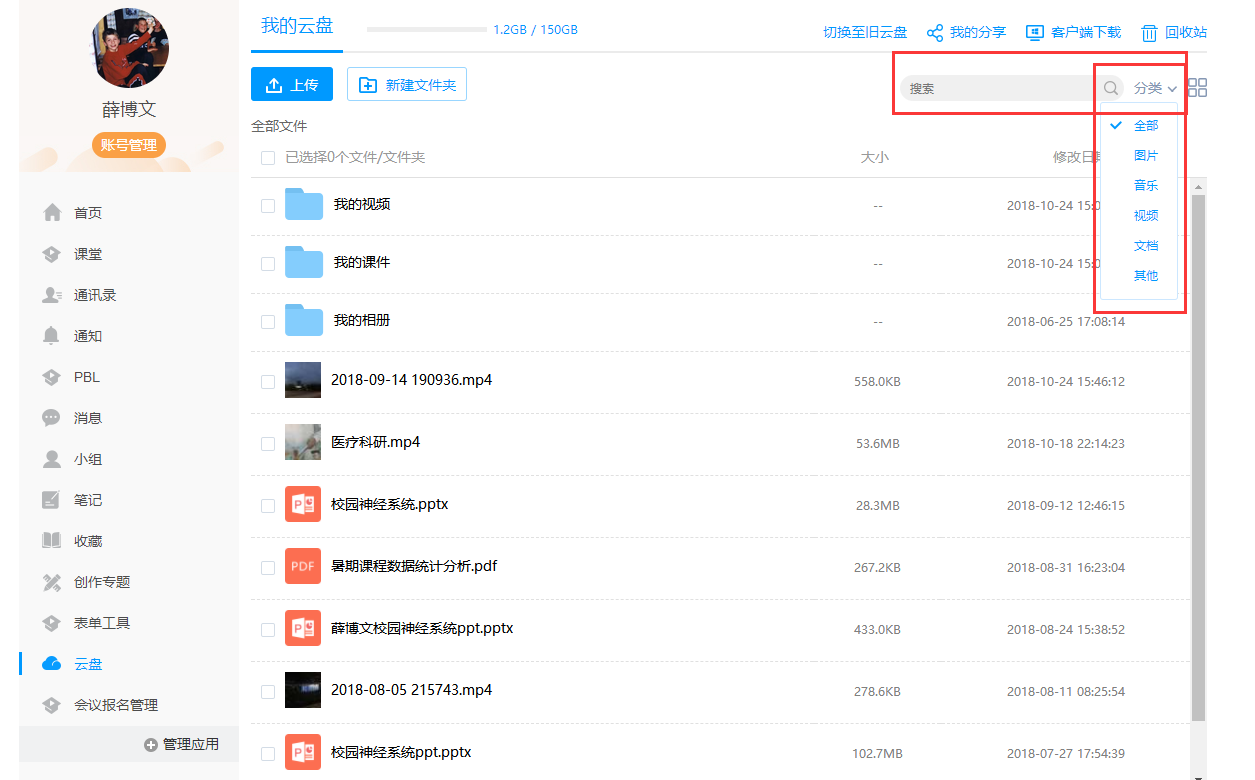The image size is (1255, 780).
Task: Click the user avatar photo
Action: [x=131, y=49]
